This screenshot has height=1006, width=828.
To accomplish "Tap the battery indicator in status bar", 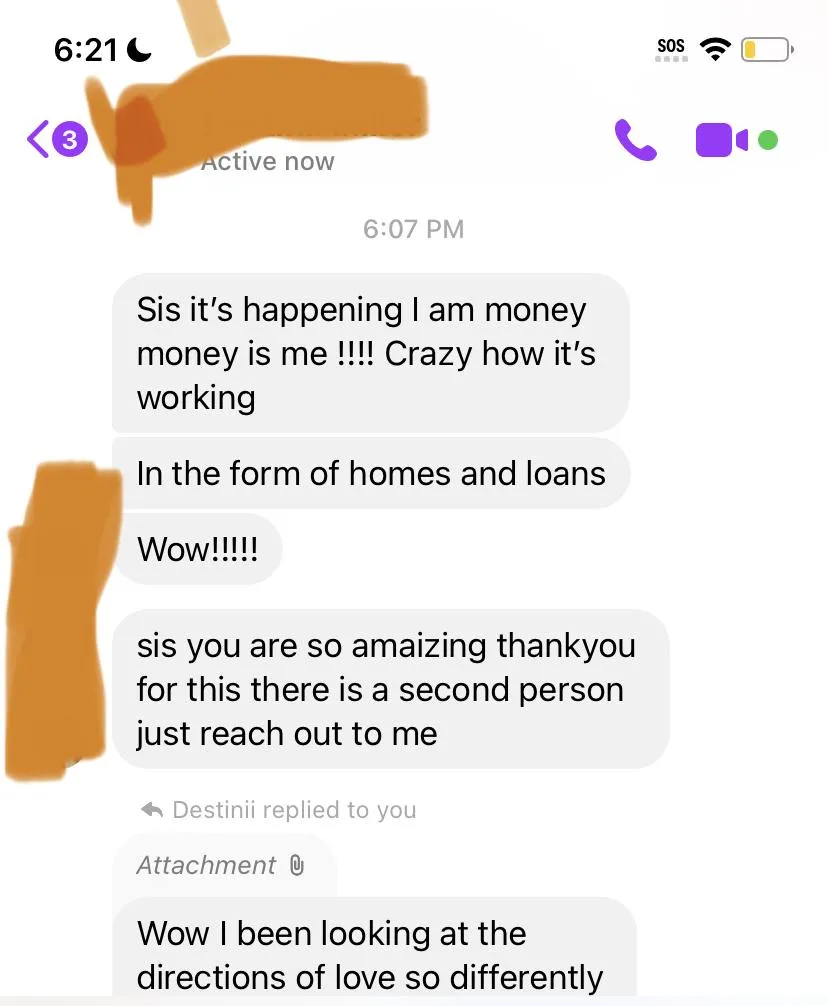I will [x=767, y=49].
